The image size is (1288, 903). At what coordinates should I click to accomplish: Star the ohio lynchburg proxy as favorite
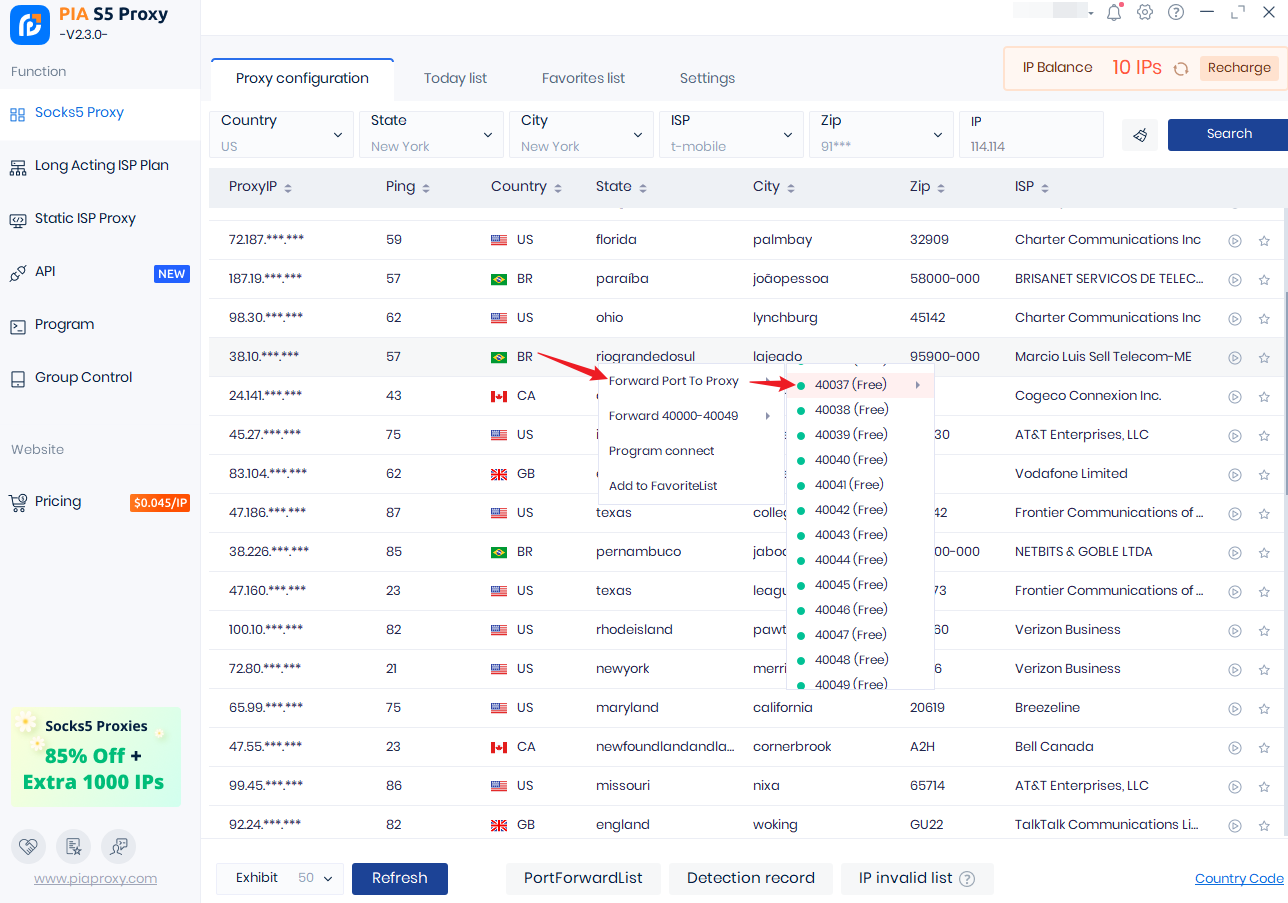tap(1264, 318)
